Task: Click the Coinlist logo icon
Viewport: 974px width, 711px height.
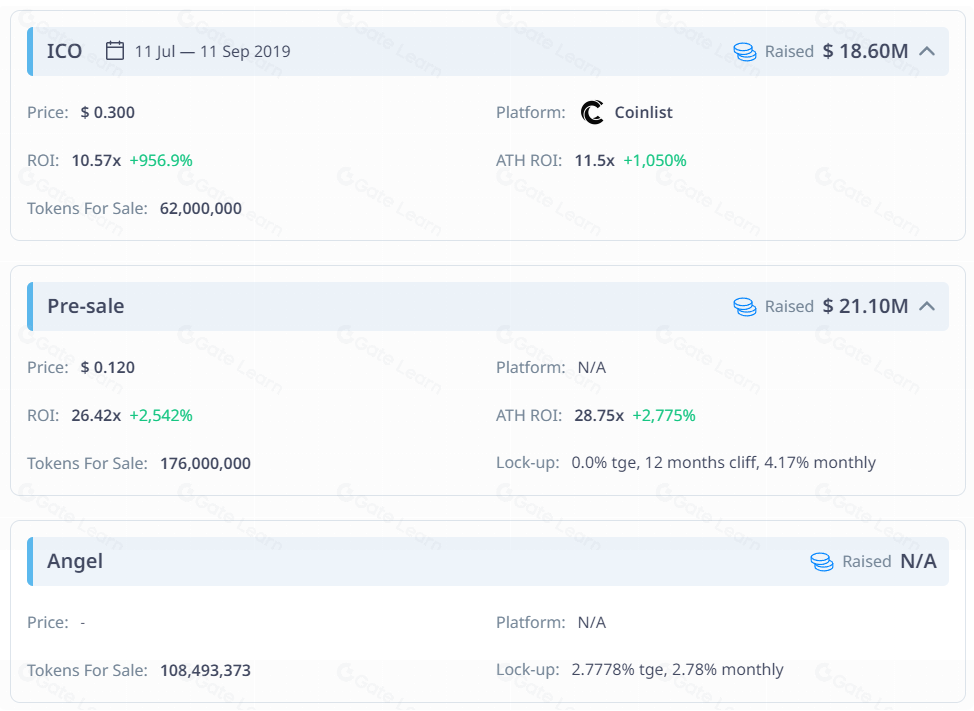Action: [x=592, y=113]
